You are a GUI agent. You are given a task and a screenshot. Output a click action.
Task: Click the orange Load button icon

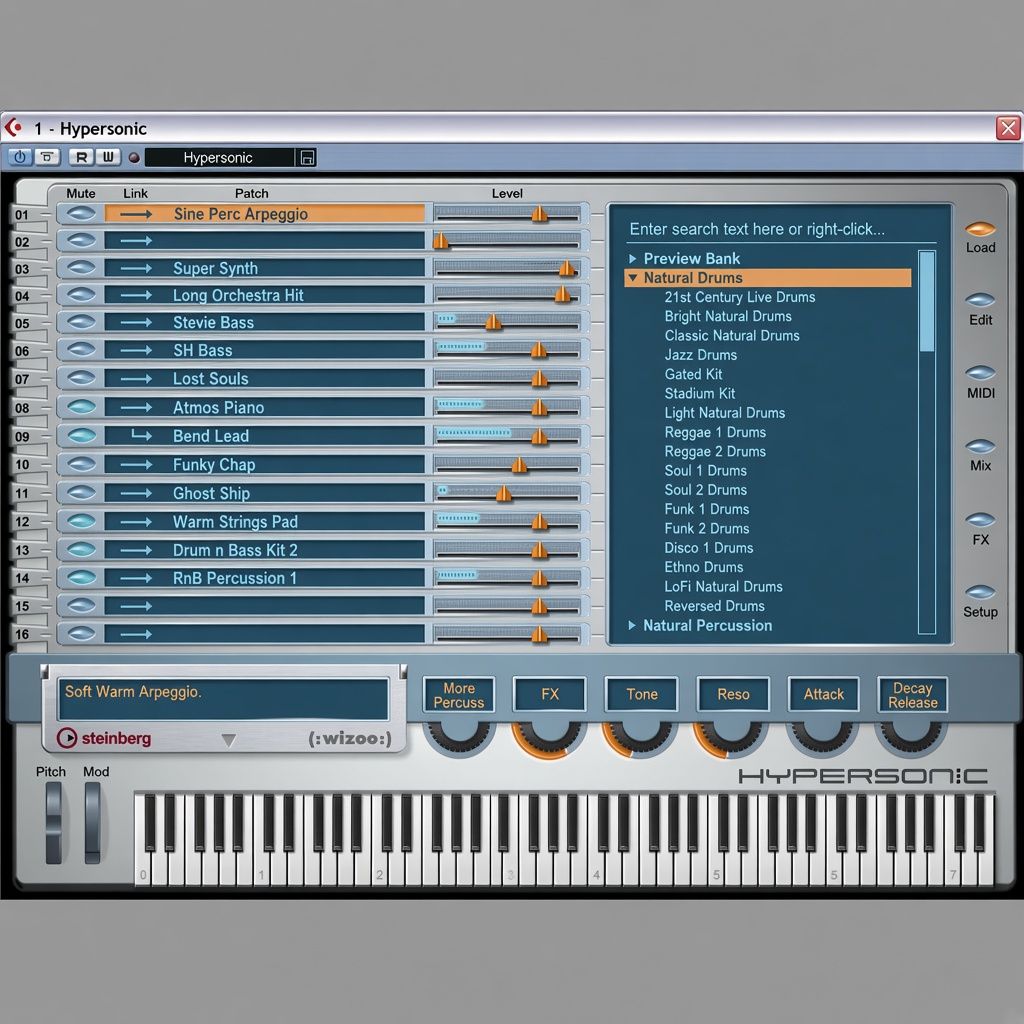(980, 229)
